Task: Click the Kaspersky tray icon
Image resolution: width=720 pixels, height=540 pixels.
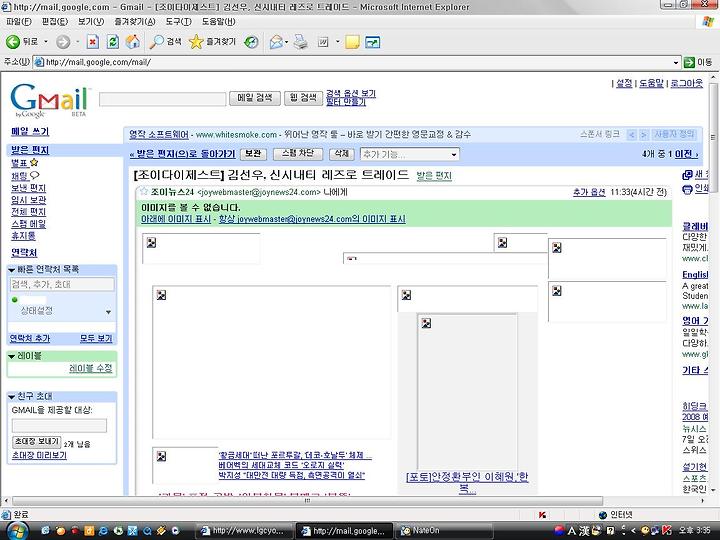Action: pos(667,530)
